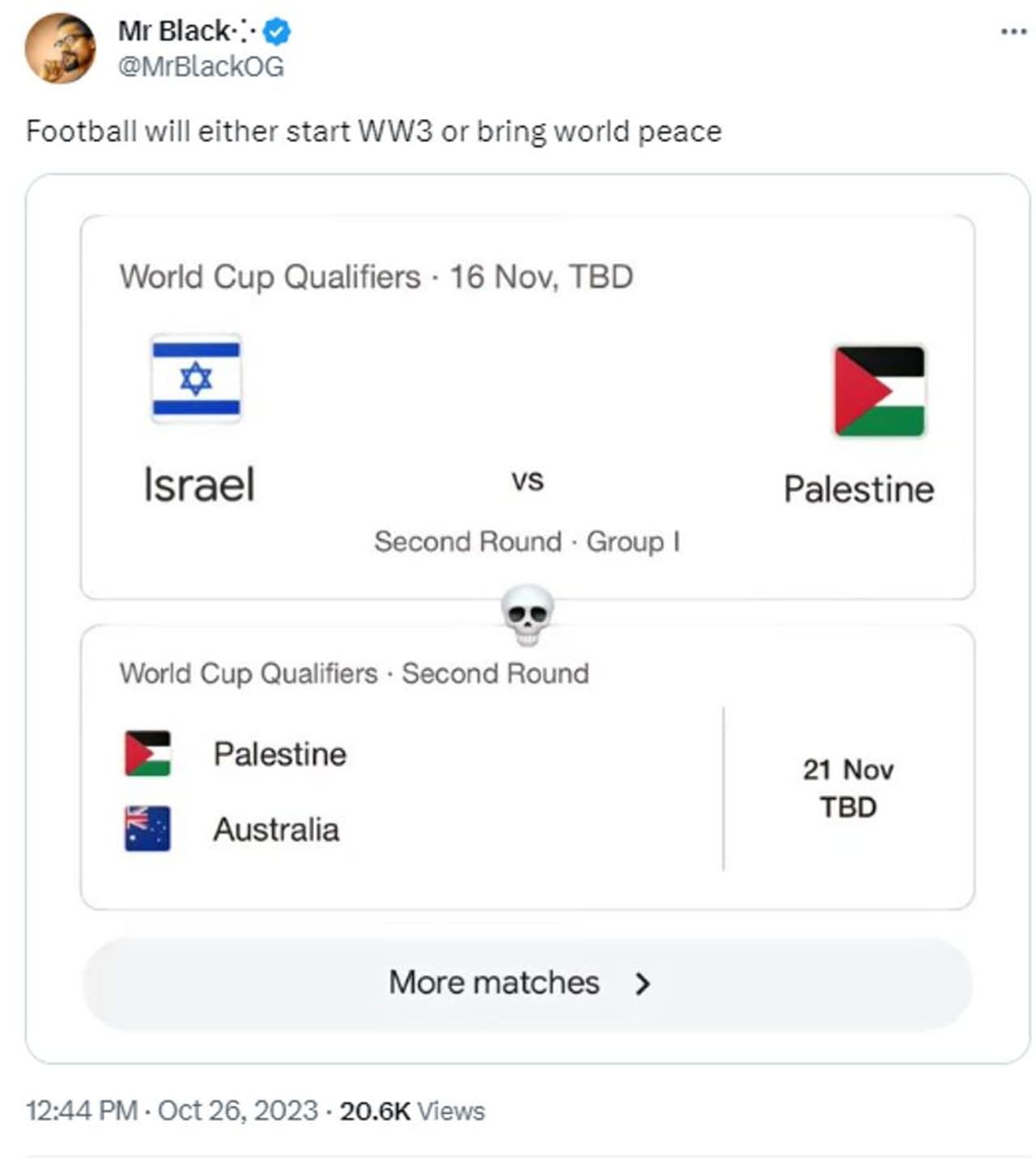Open Mr Black's profile avatar

60,49
